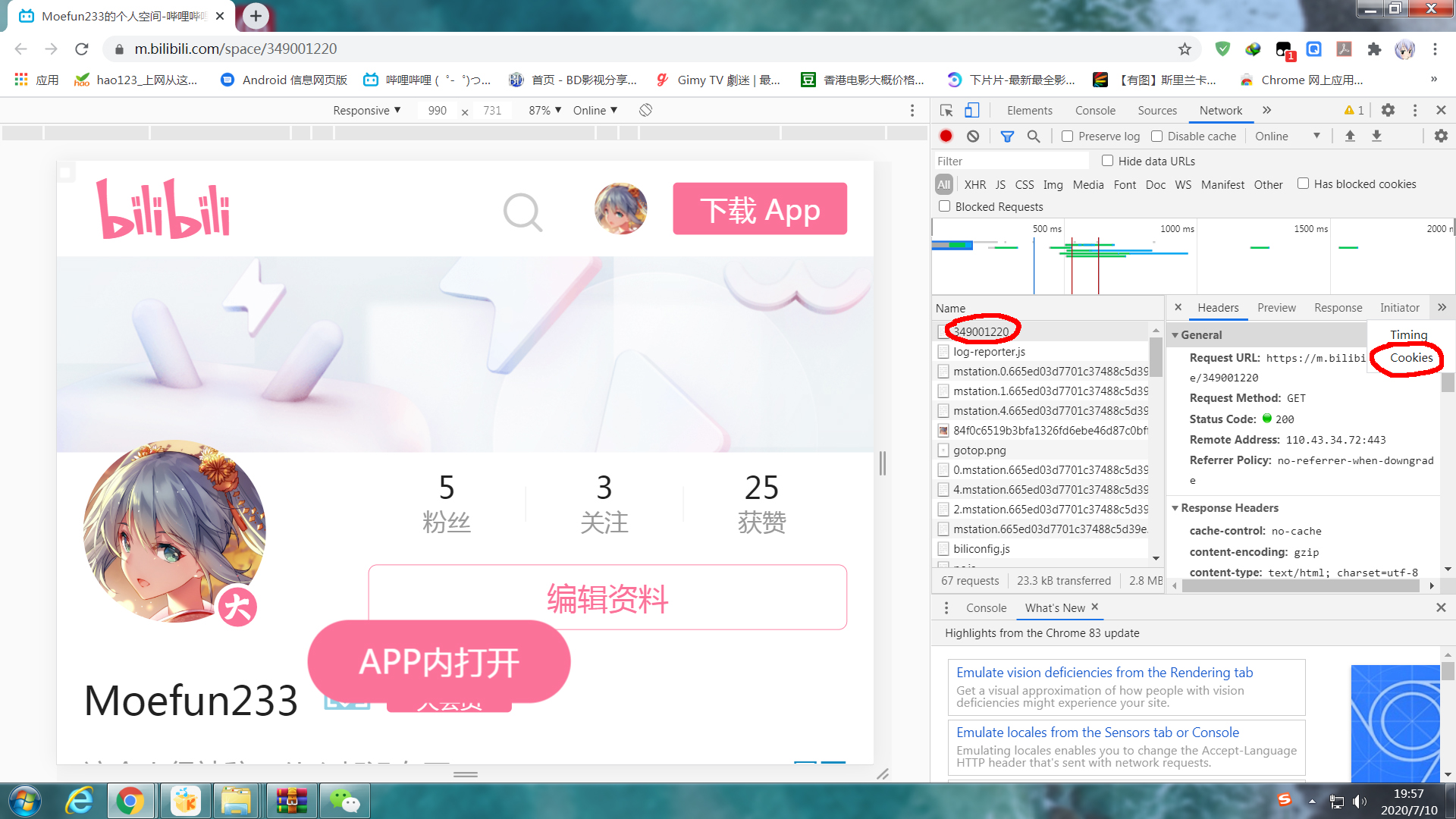Filter requests by Img type
Image resolution: width=1456 pixels, height=819 pixels.
(x=1053, y=184)
